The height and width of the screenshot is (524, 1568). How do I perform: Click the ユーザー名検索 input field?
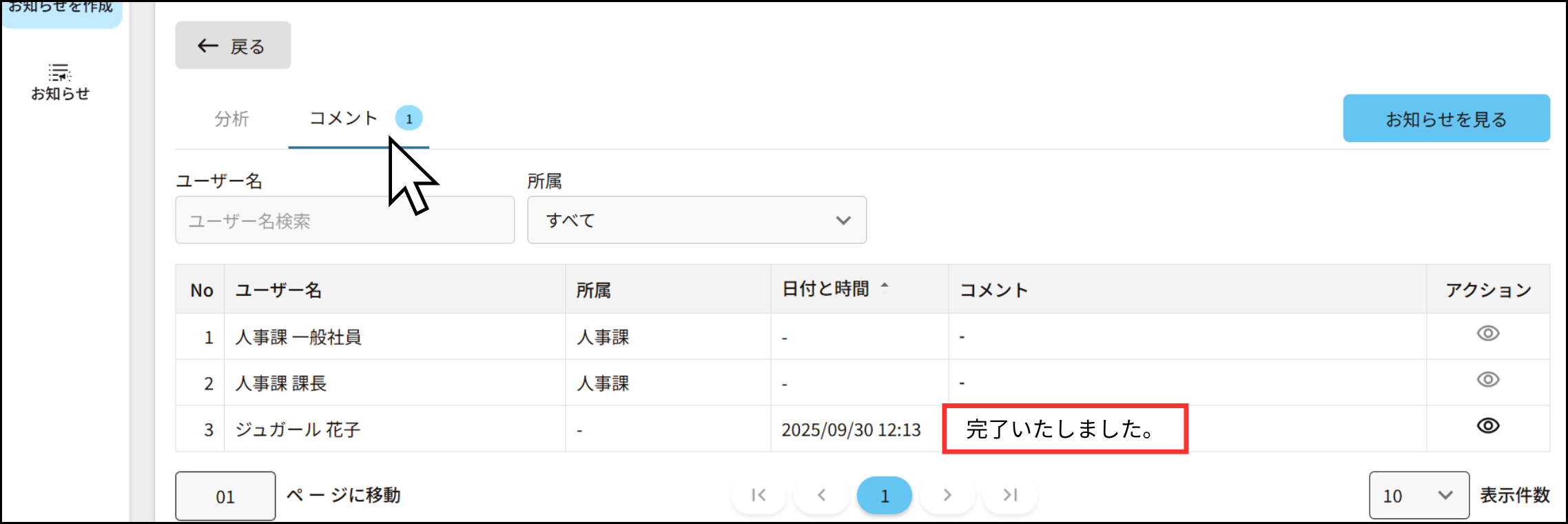point(344,220)
